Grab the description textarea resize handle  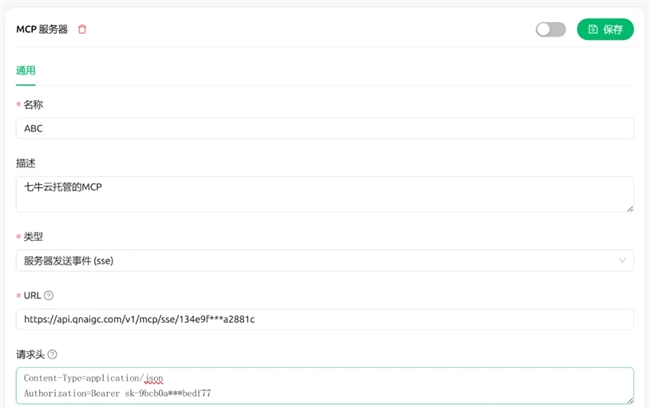pyautogui.click(x=630, y=209)
